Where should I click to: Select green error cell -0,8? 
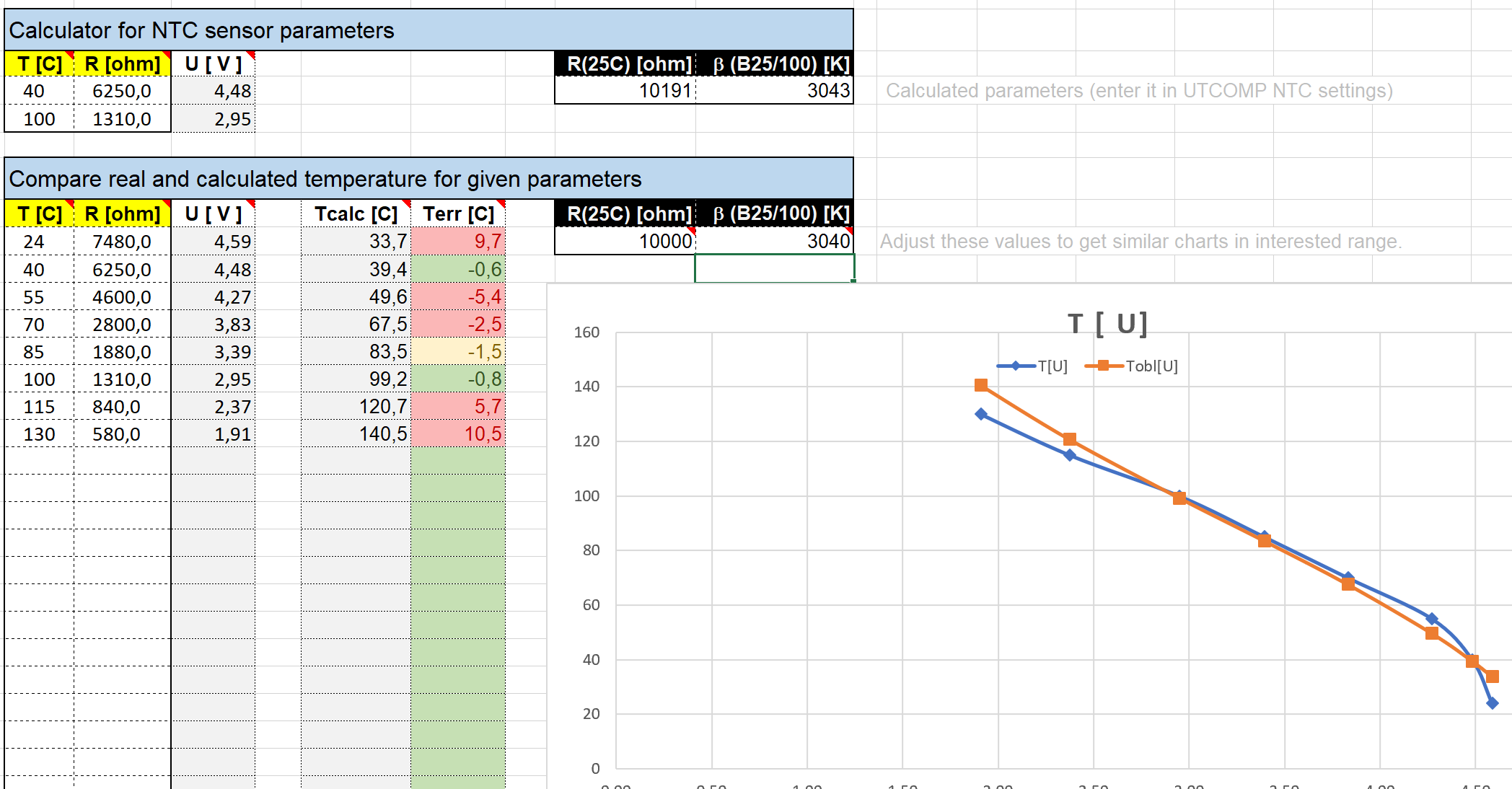click(458, 379)
